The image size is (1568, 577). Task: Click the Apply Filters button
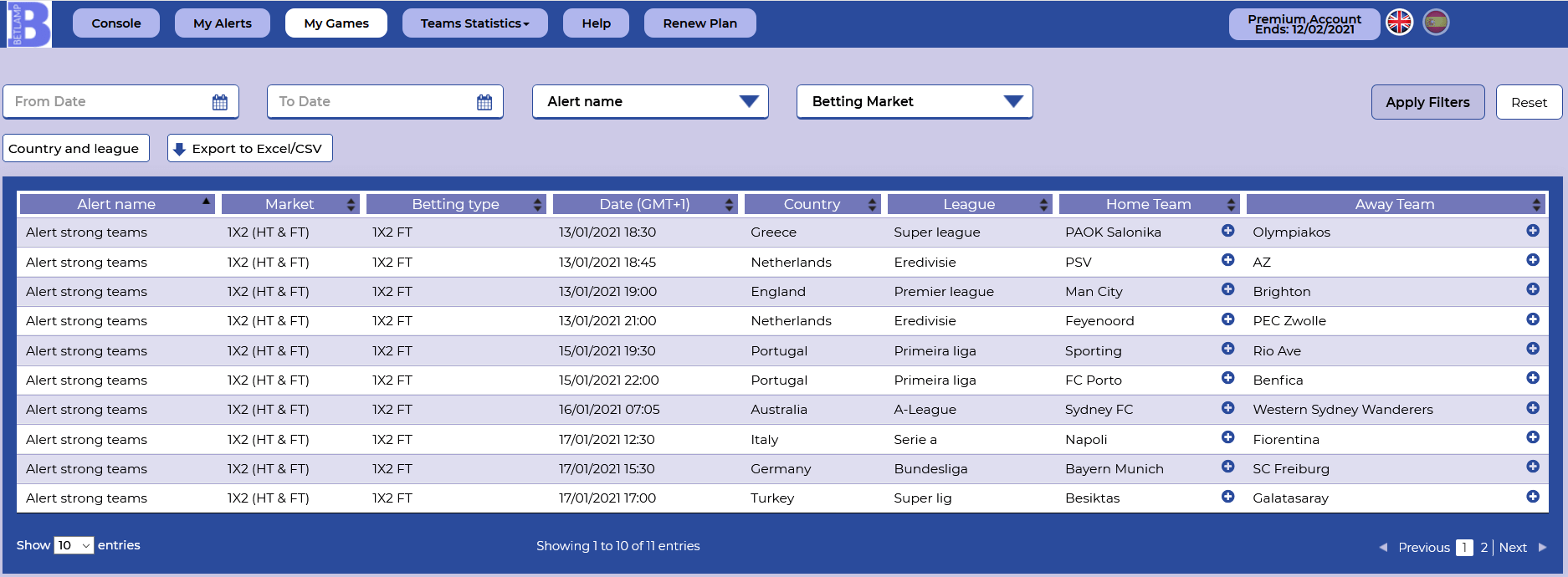click(x=1428, y=102)
